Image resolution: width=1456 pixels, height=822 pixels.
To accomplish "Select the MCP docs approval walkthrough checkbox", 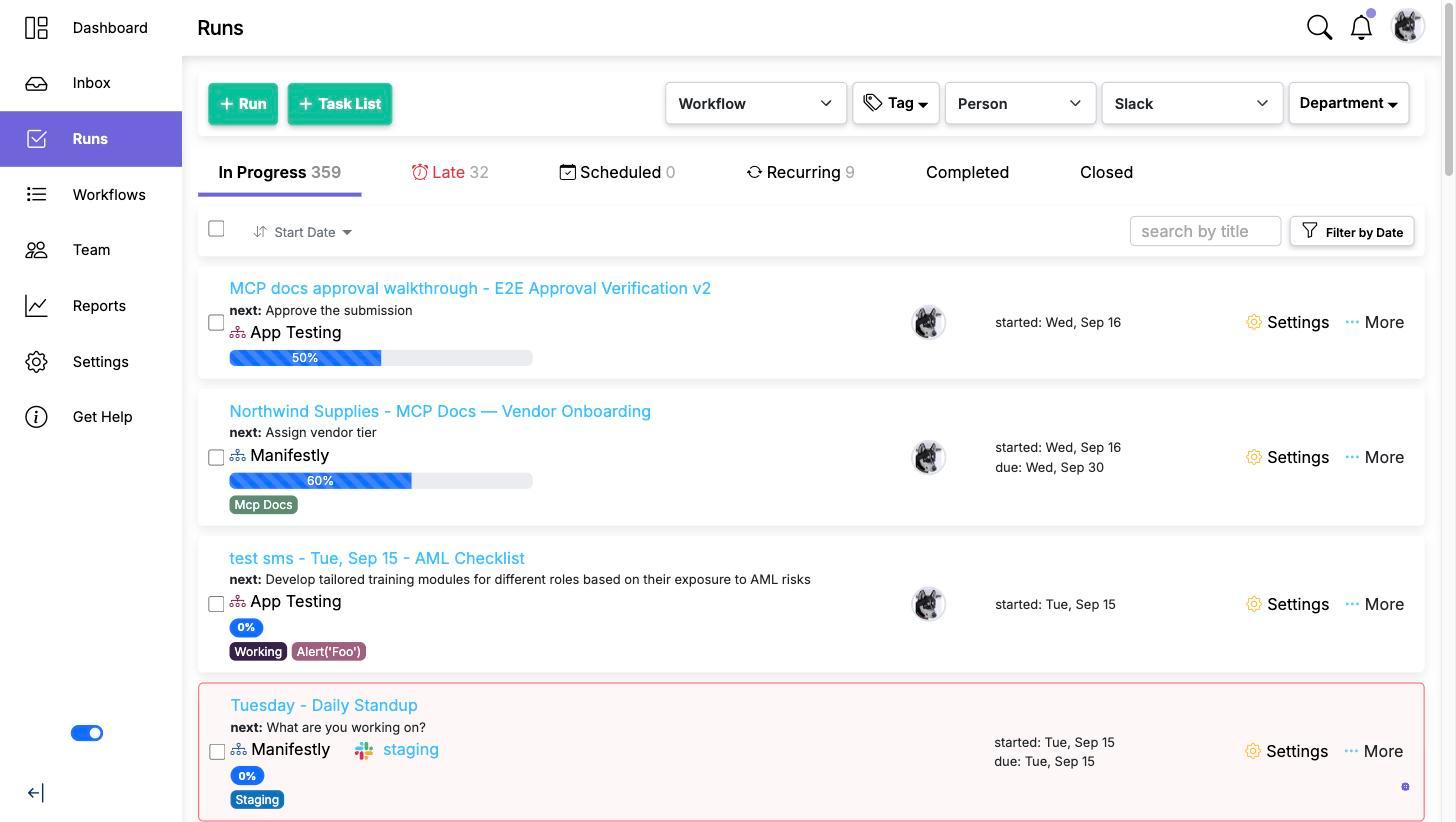I will tap(216, 322).
